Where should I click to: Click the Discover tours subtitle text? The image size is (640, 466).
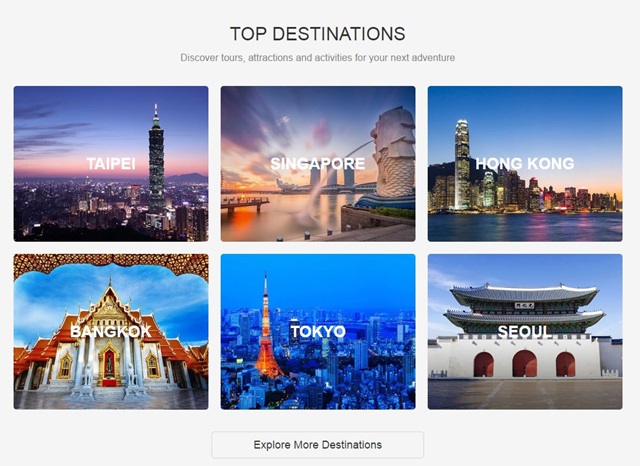coord(318,58)
